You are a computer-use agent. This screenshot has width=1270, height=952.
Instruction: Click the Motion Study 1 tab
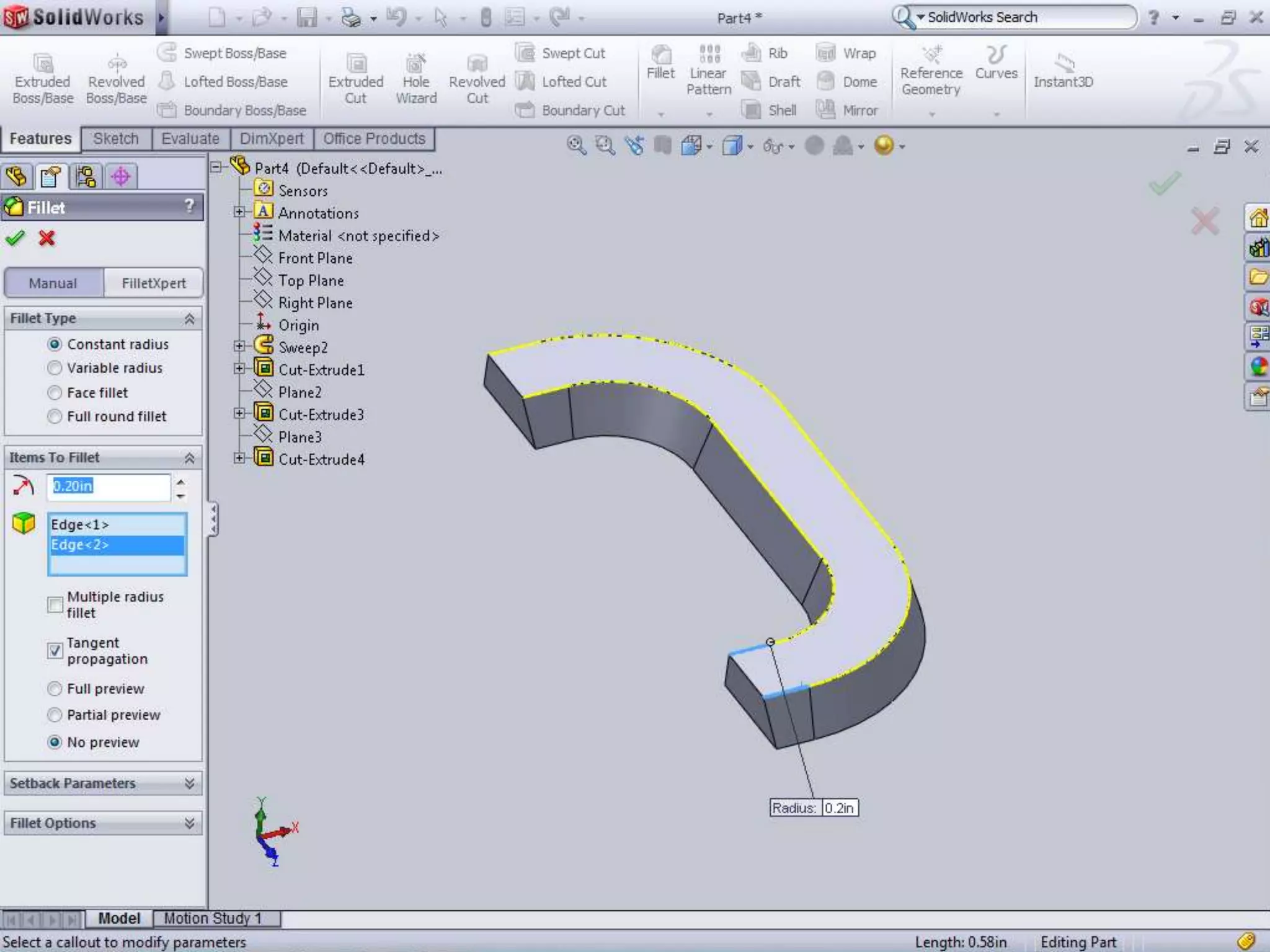pos(212,918)
